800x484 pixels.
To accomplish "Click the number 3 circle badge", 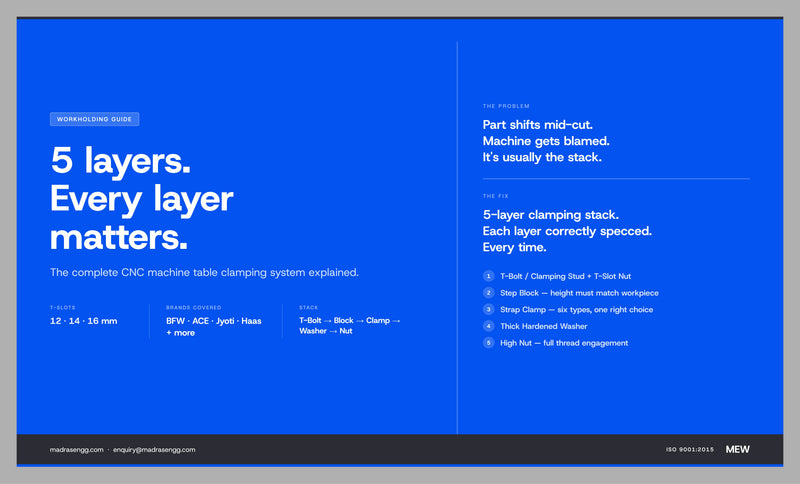I will pos(488,310).
